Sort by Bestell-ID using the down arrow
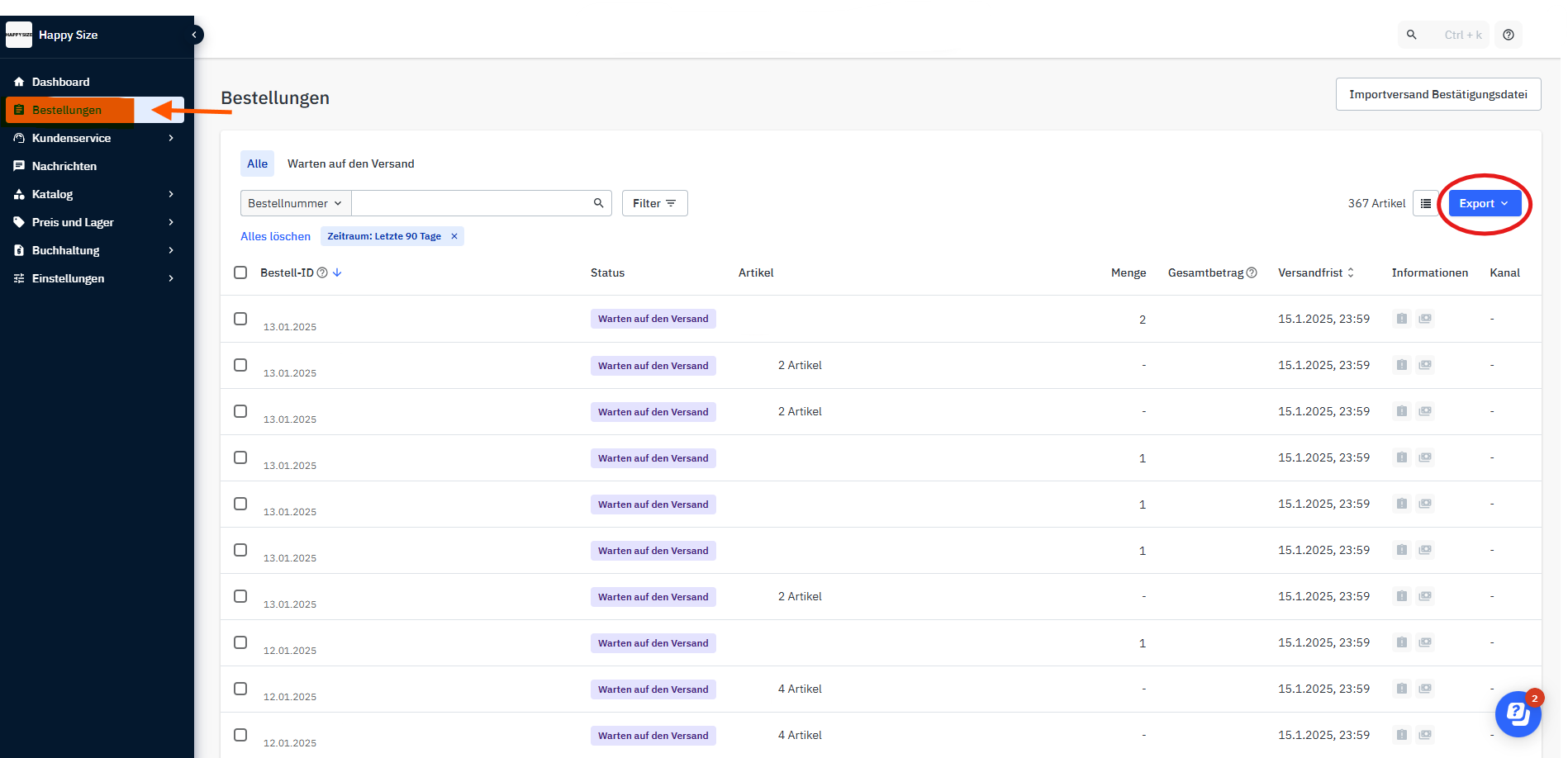 click(337, 273)
